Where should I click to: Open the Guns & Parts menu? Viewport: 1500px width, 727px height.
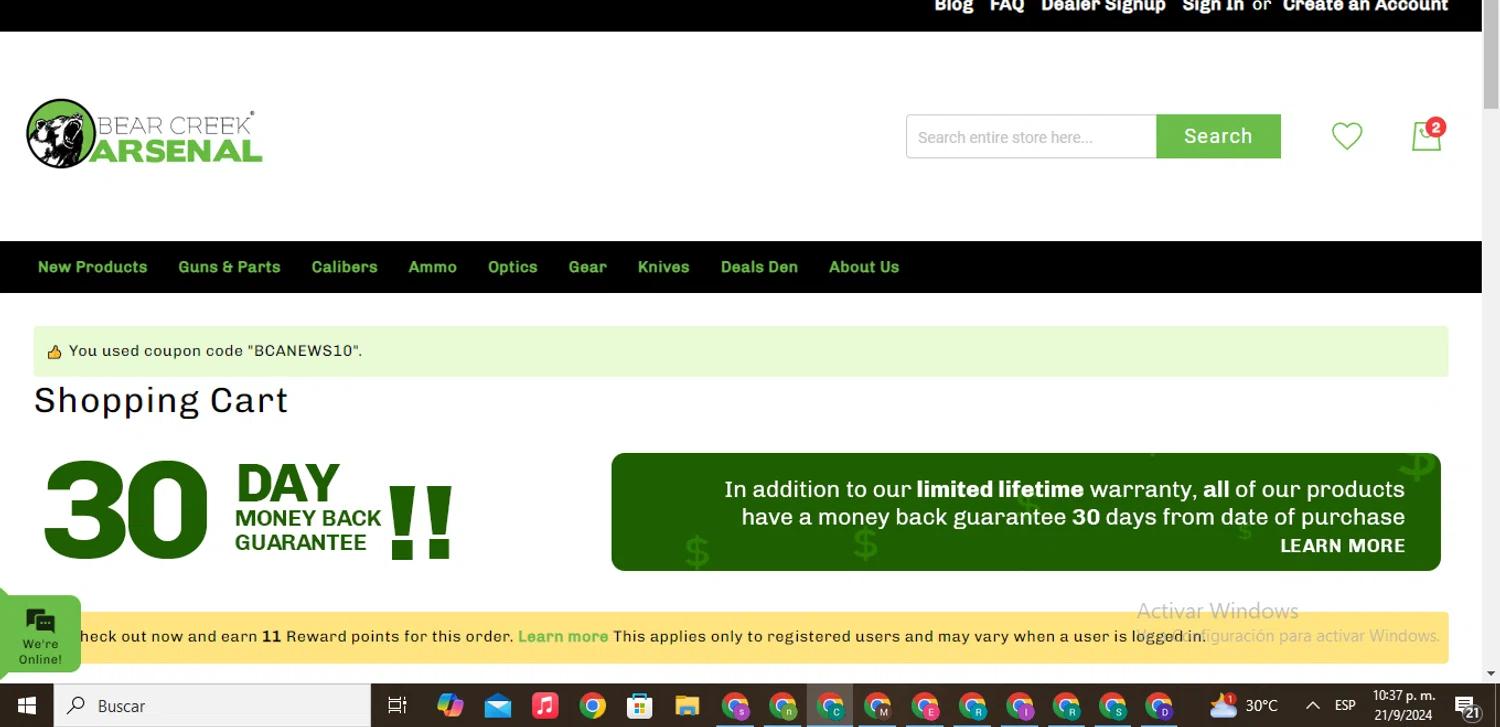(x=229, y=267)
